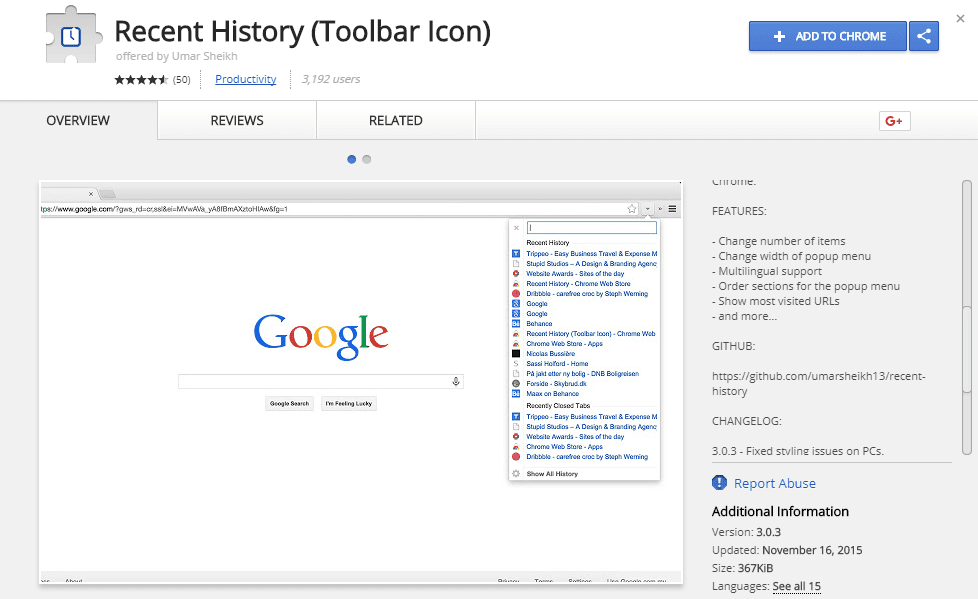This screenshot has width=978, height=599.
Task: Close the extension details dialog
Action: (x=961, y=19)
